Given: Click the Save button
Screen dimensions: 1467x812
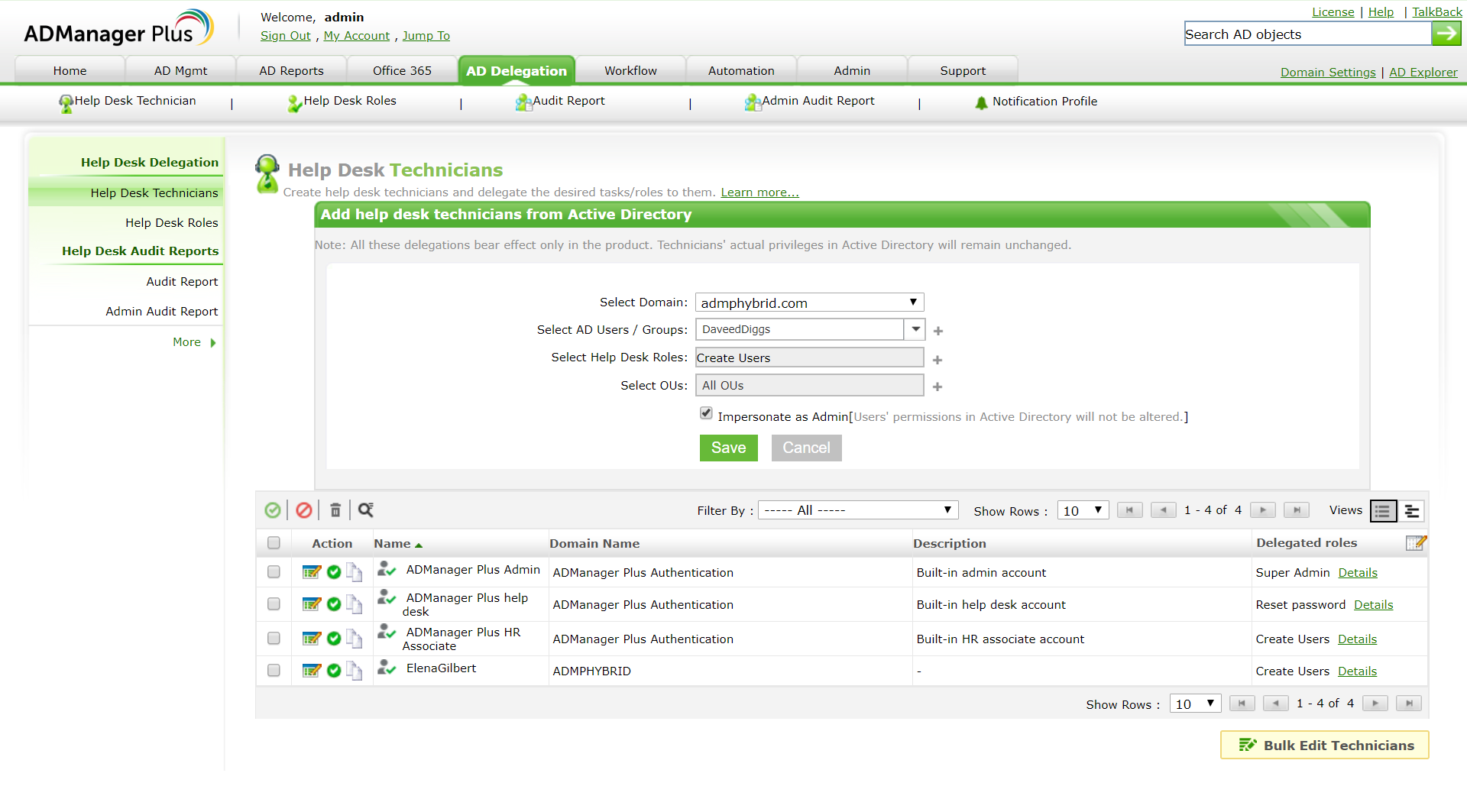Looking at the screenshot, I should pos(728,448).
